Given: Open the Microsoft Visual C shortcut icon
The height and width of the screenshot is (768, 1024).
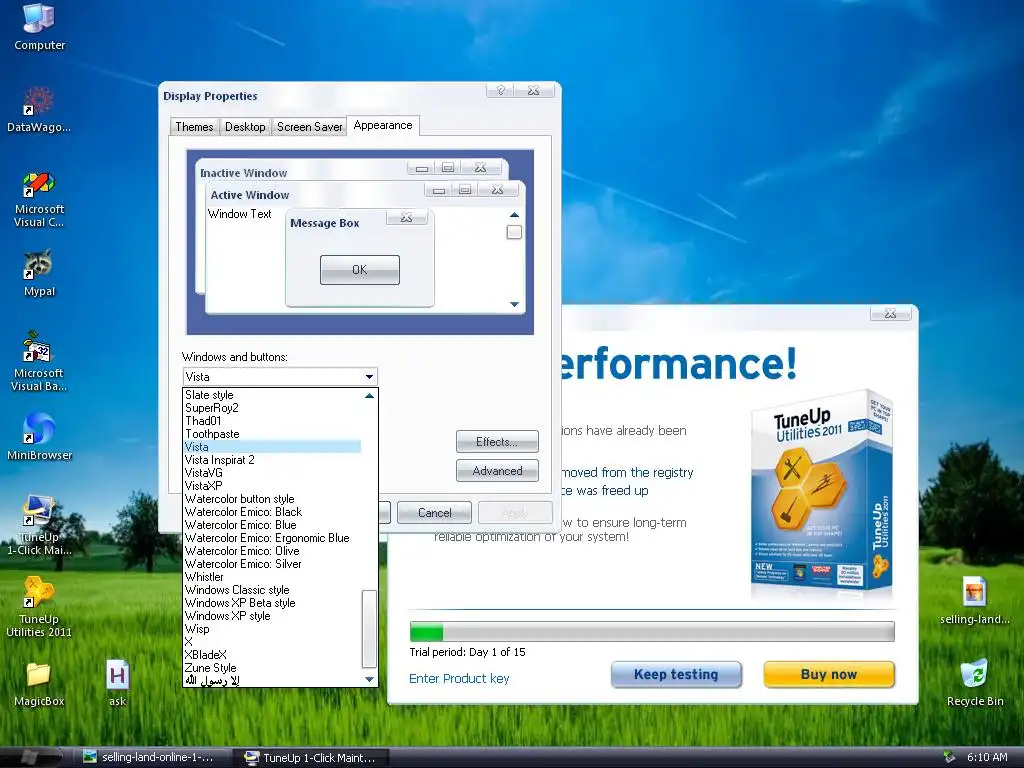Looking at the screenshot, I should (39, 199).
